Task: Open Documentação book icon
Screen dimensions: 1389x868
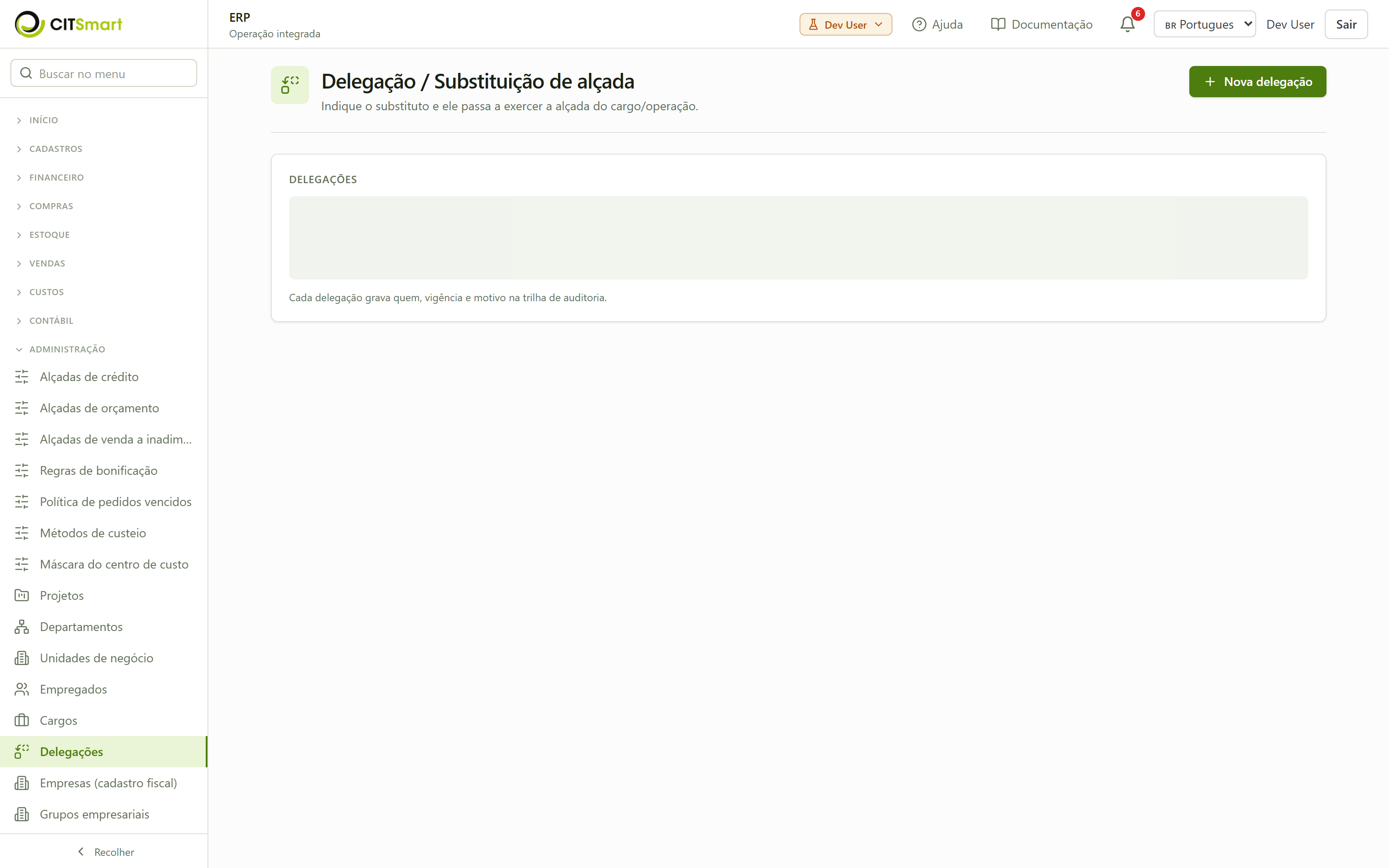Action: (x=998, y=24)
